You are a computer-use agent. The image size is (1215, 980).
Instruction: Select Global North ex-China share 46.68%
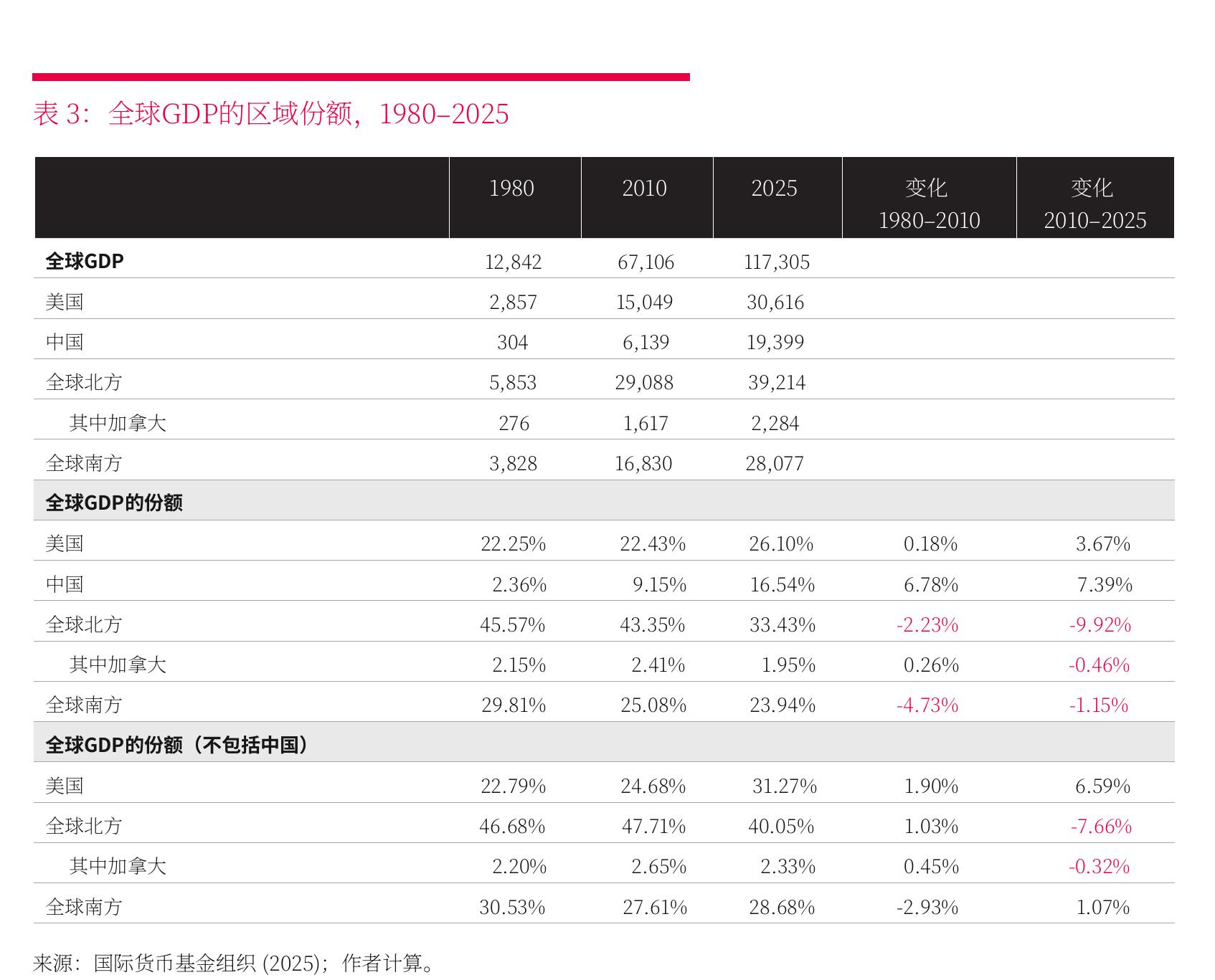pos(512,827)
